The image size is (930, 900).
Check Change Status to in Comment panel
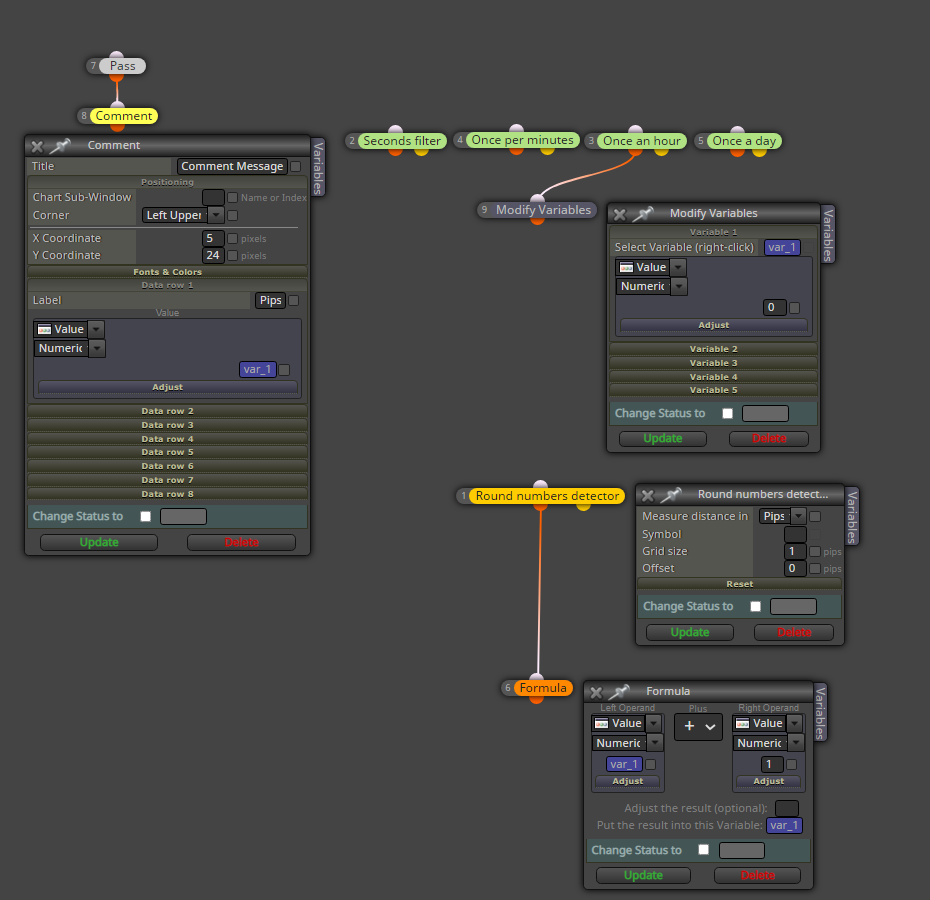pos(146,516)
